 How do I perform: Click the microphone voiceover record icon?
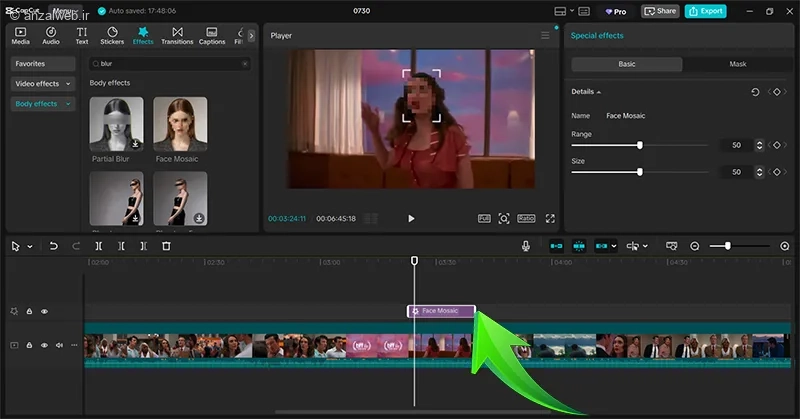tap(526, 246)
